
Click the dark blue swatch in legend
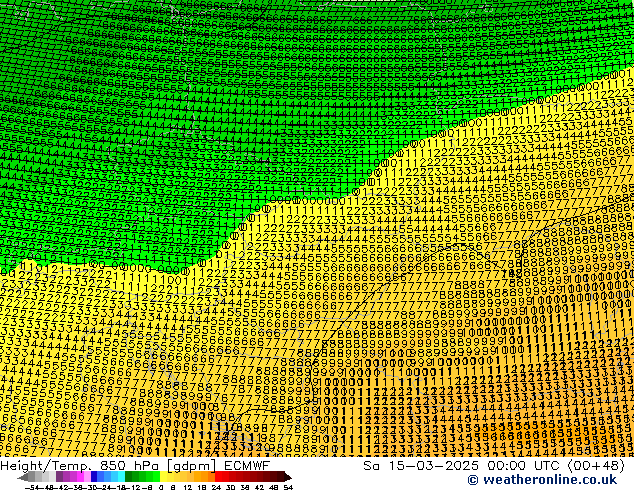(x=94, y=477)
